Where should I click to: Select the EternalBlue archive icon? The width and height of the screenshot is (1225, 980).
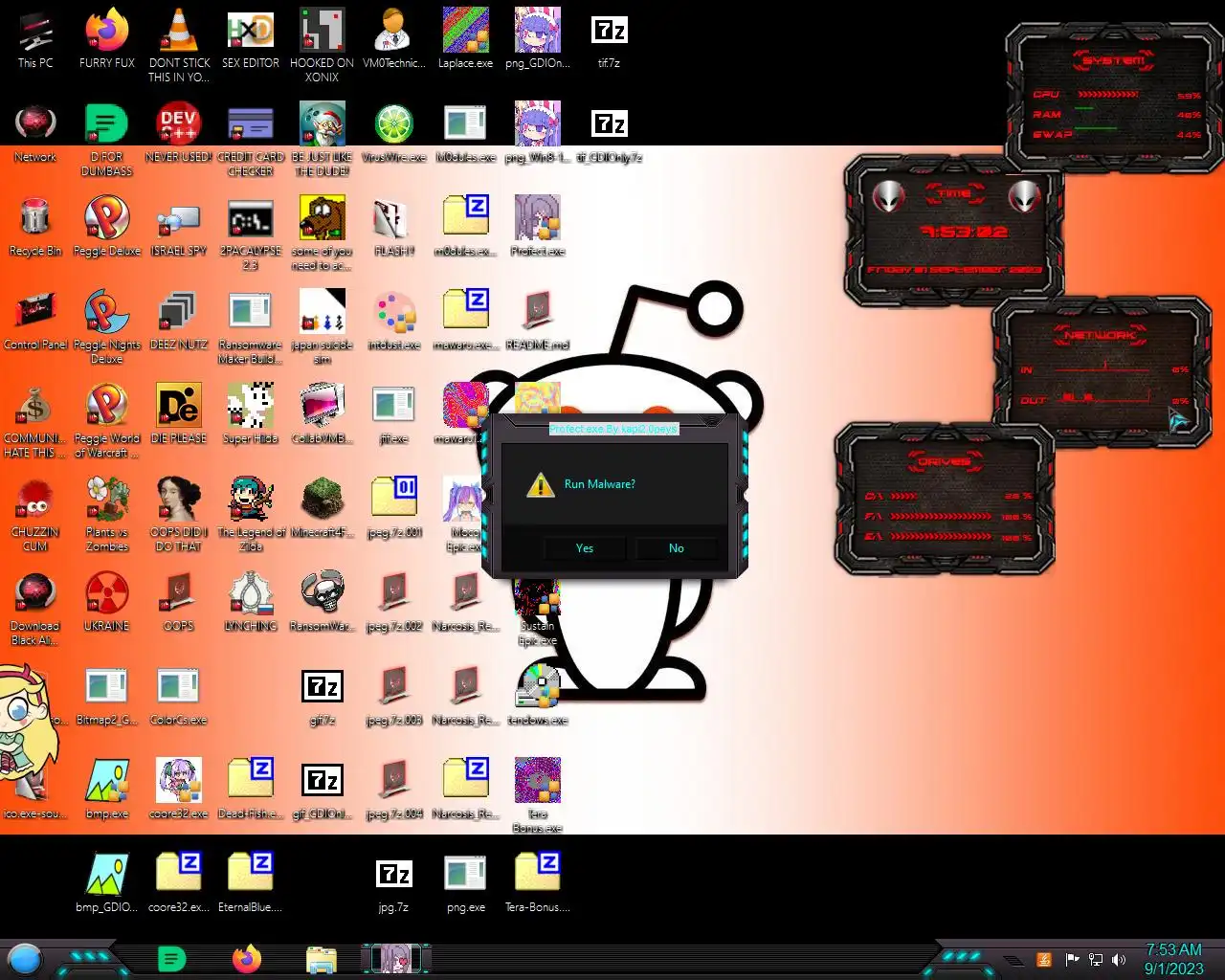click(x=251, y=881)
